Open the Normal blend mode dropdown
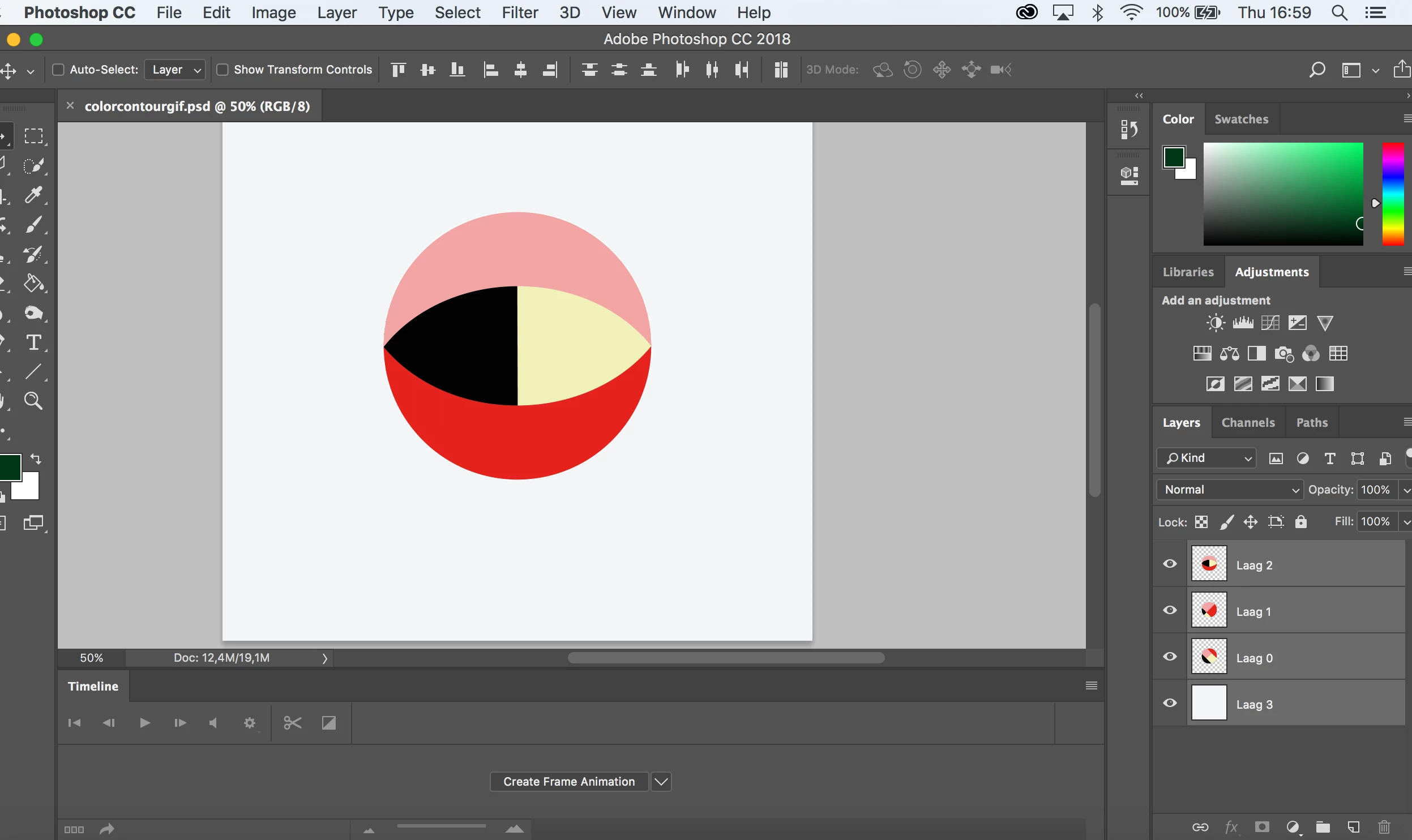This screenshot has height=840, width=1412. click(1230, 490)
